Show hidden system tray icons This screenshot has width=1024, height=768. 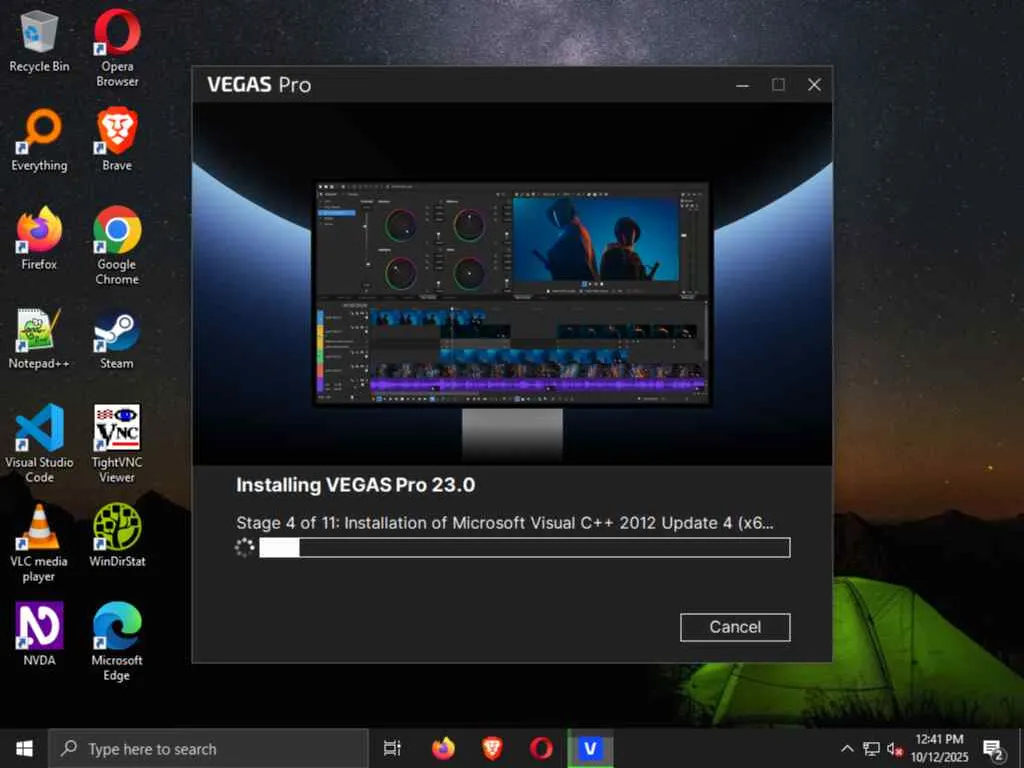tap(847, 748)
